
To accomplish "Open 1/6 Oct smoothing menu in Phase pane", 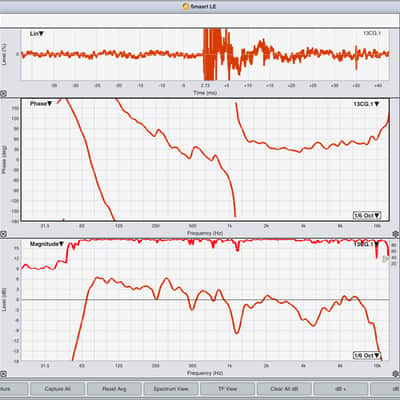I will tap(367, 216).
